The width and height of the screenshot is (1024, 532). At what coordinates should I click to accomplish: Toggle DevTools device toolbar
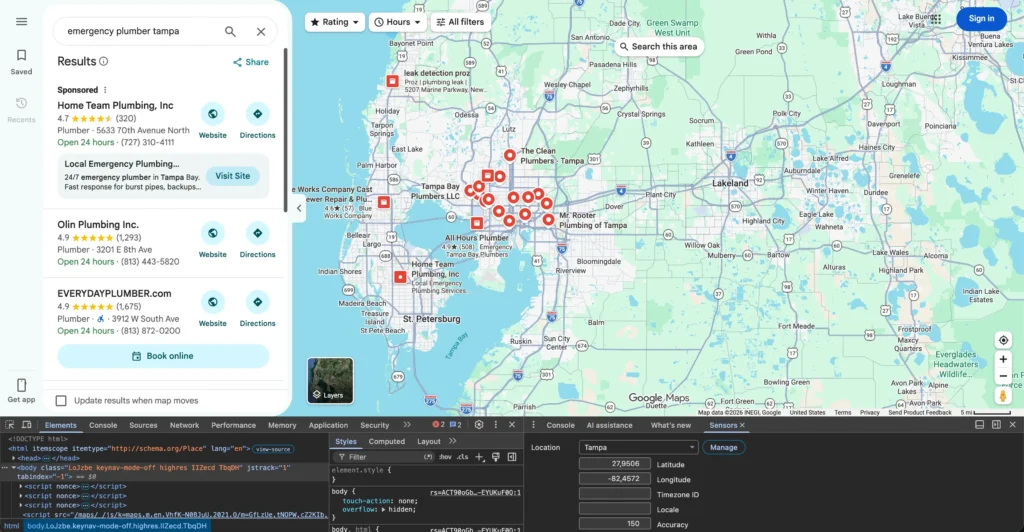26,425
